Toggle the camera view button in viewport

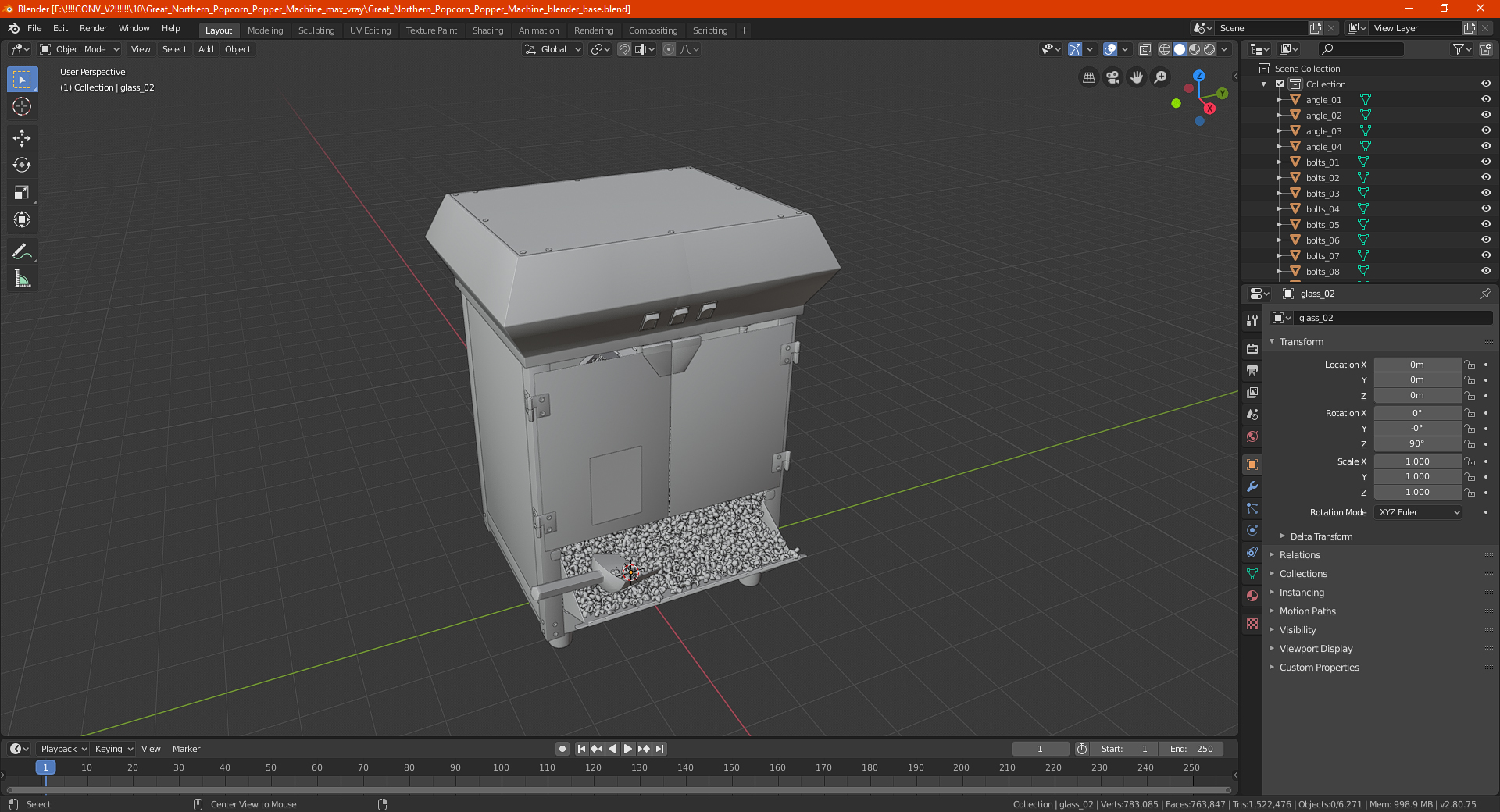click(x=1112, y=77)
